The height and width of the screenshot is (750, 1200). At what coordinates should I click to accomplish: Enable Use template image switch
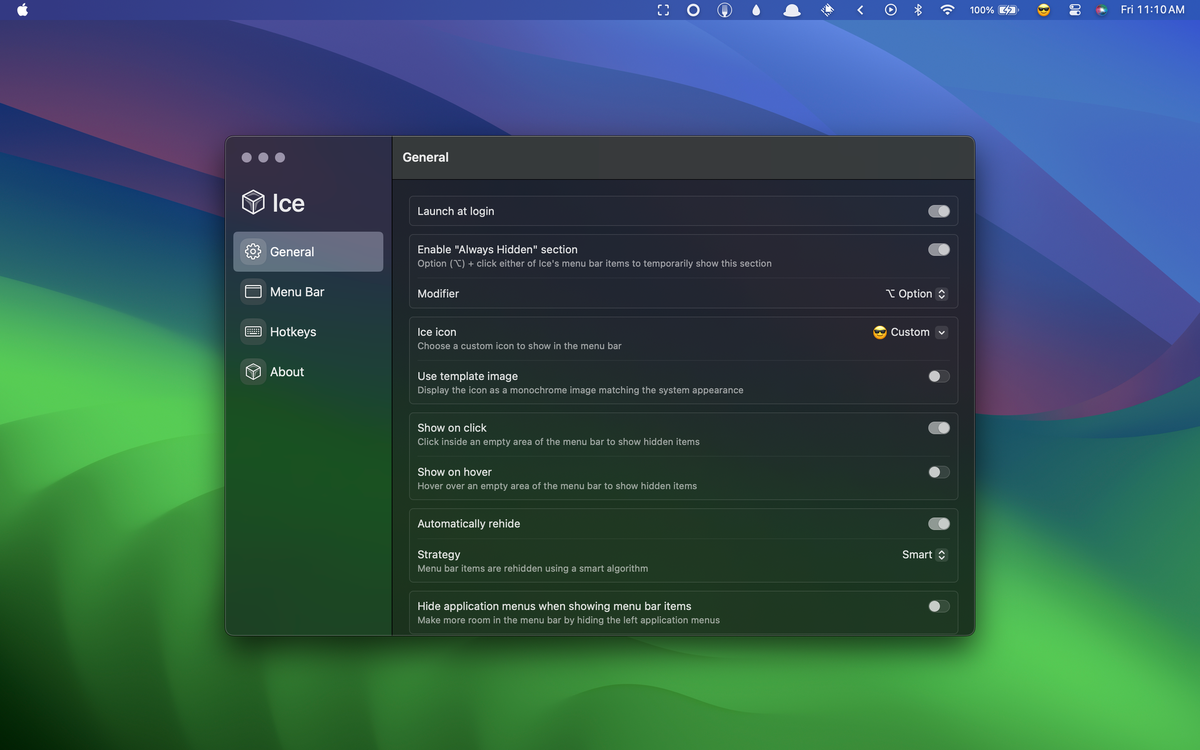point(939,376)
